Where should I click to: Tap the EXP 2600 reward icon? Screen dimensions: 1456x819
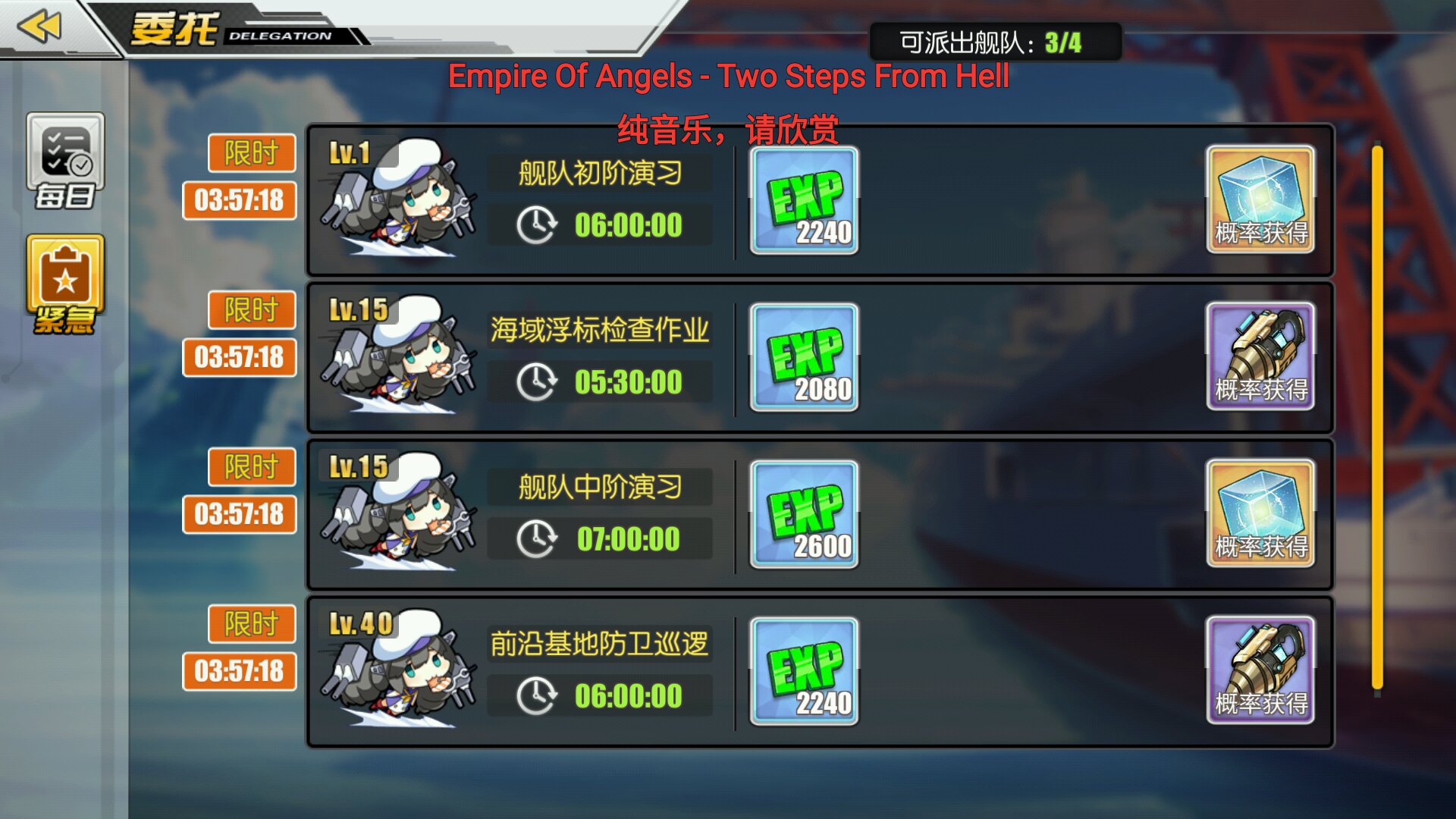point(805,514)
